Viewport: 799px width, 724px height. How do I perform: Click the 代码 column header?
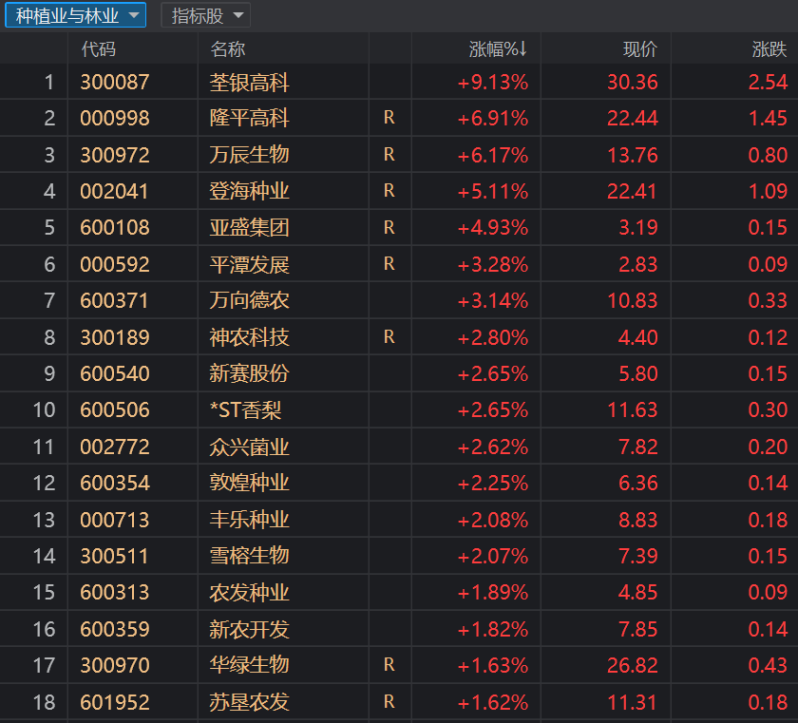tap(99, 48)
